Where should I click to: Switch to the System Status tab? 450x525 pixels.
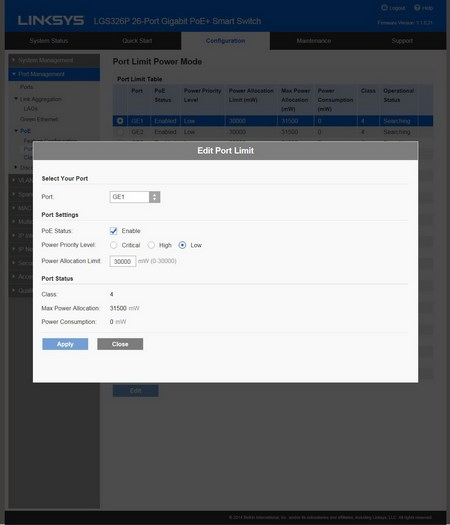coord(49,41)
